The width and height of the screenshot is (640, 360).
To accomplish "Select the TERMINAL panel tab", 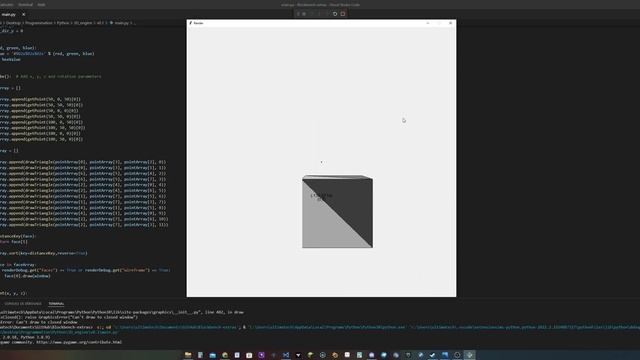I will click(x=56, y=304).
